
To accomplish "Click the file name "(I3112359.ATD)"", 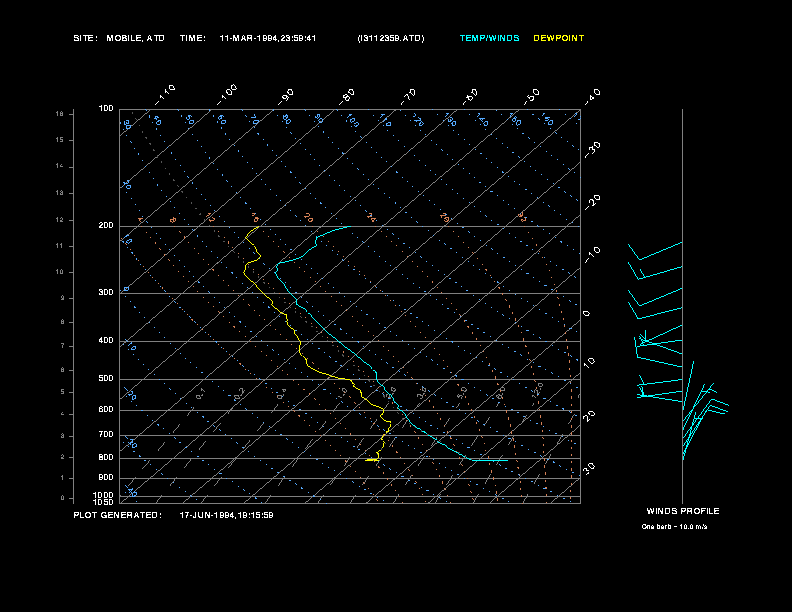I will 390,38.
